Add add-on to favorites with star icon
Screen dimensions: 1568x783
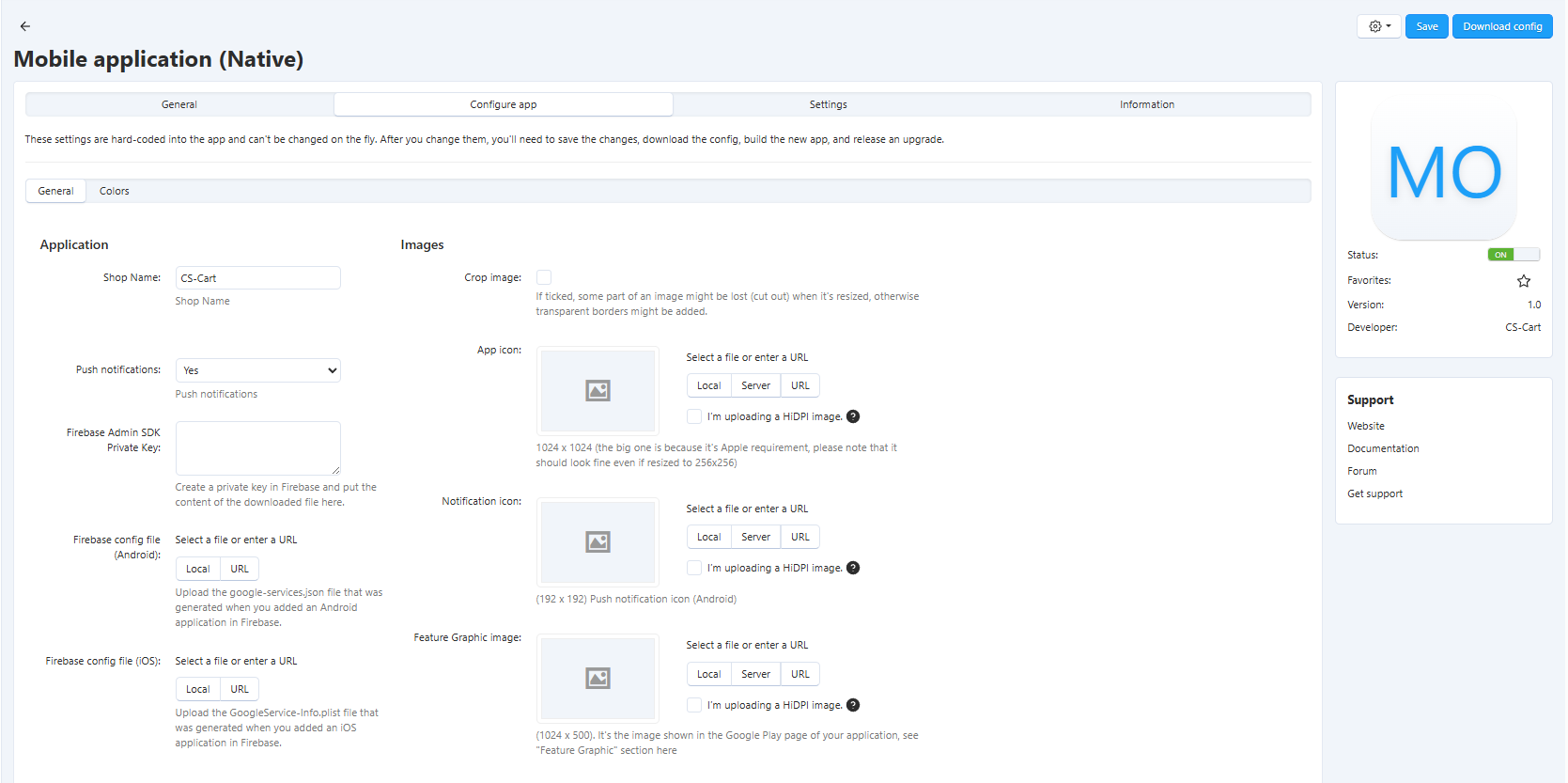point(1524,281)
